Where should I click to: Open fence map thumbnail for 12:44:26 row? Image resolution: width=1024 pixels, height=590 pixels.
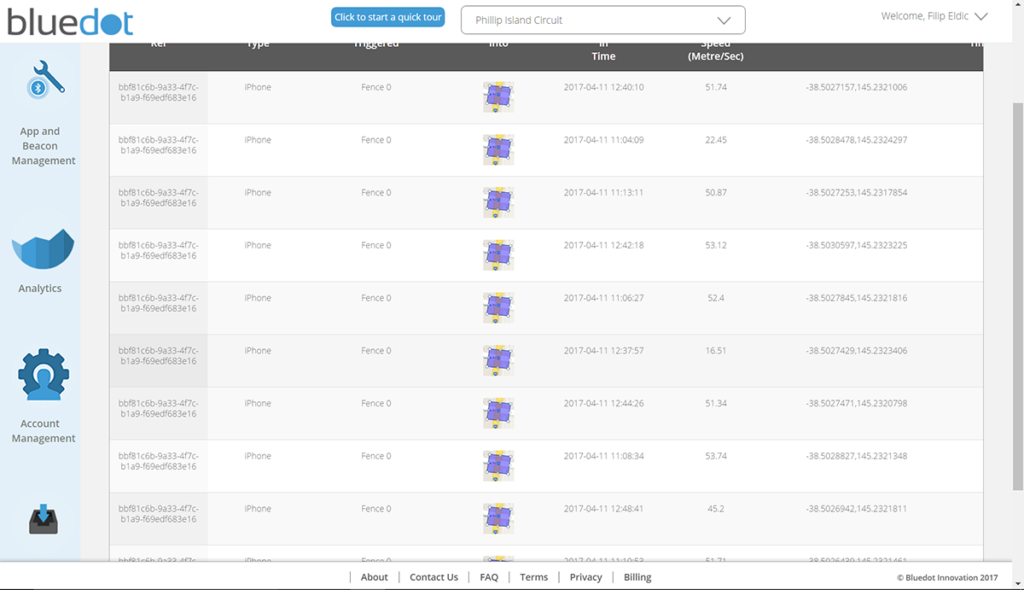(x=498, y=413)
